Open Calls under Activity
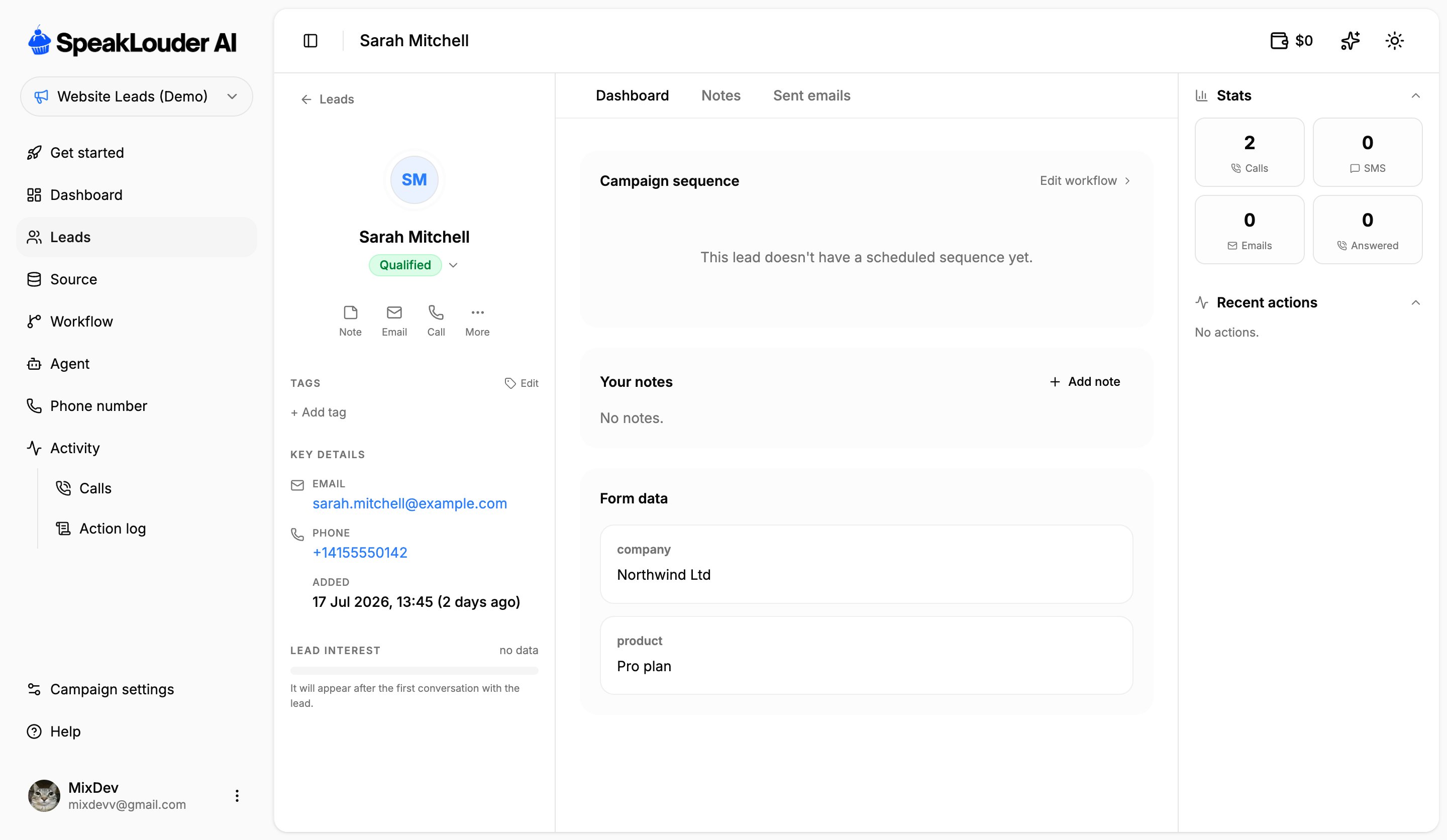1447x840 pixels. [x=151, y=488]
